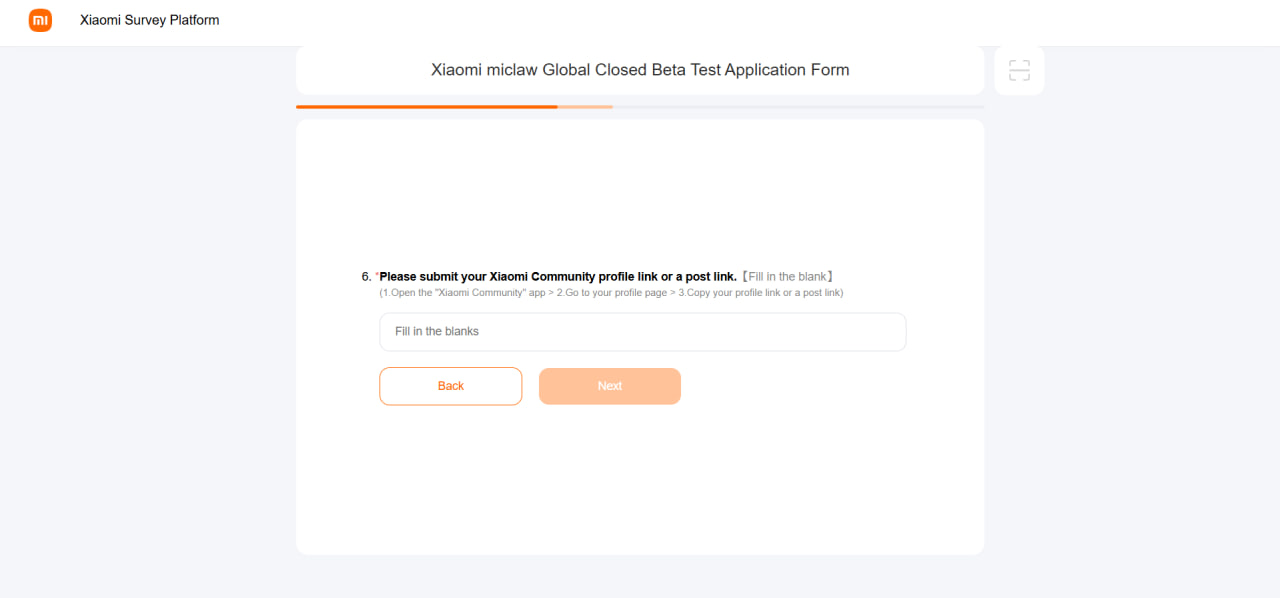Click the gray "Fill in the blank" type tag
Screen dimensions: 1280x598
(788, 276)
